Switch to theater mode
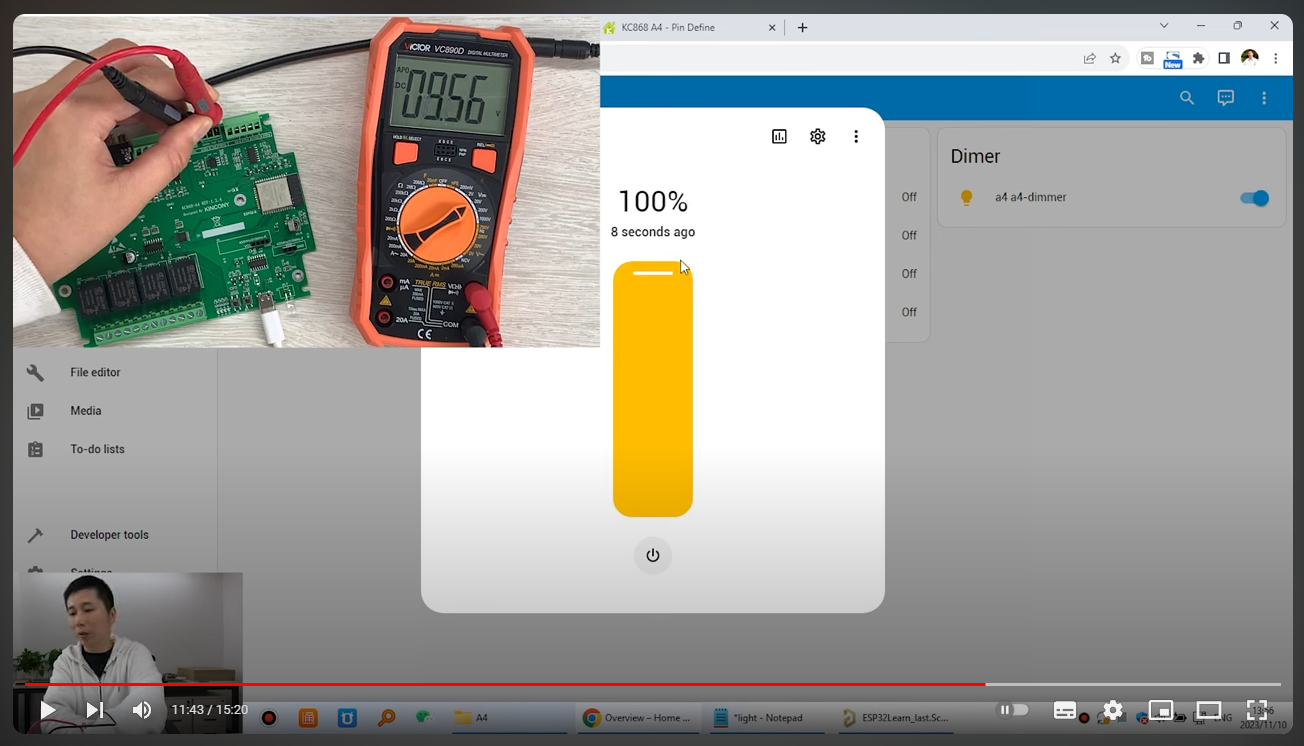Screen dimensions: 1304x746 click(x=1209, y=711)
